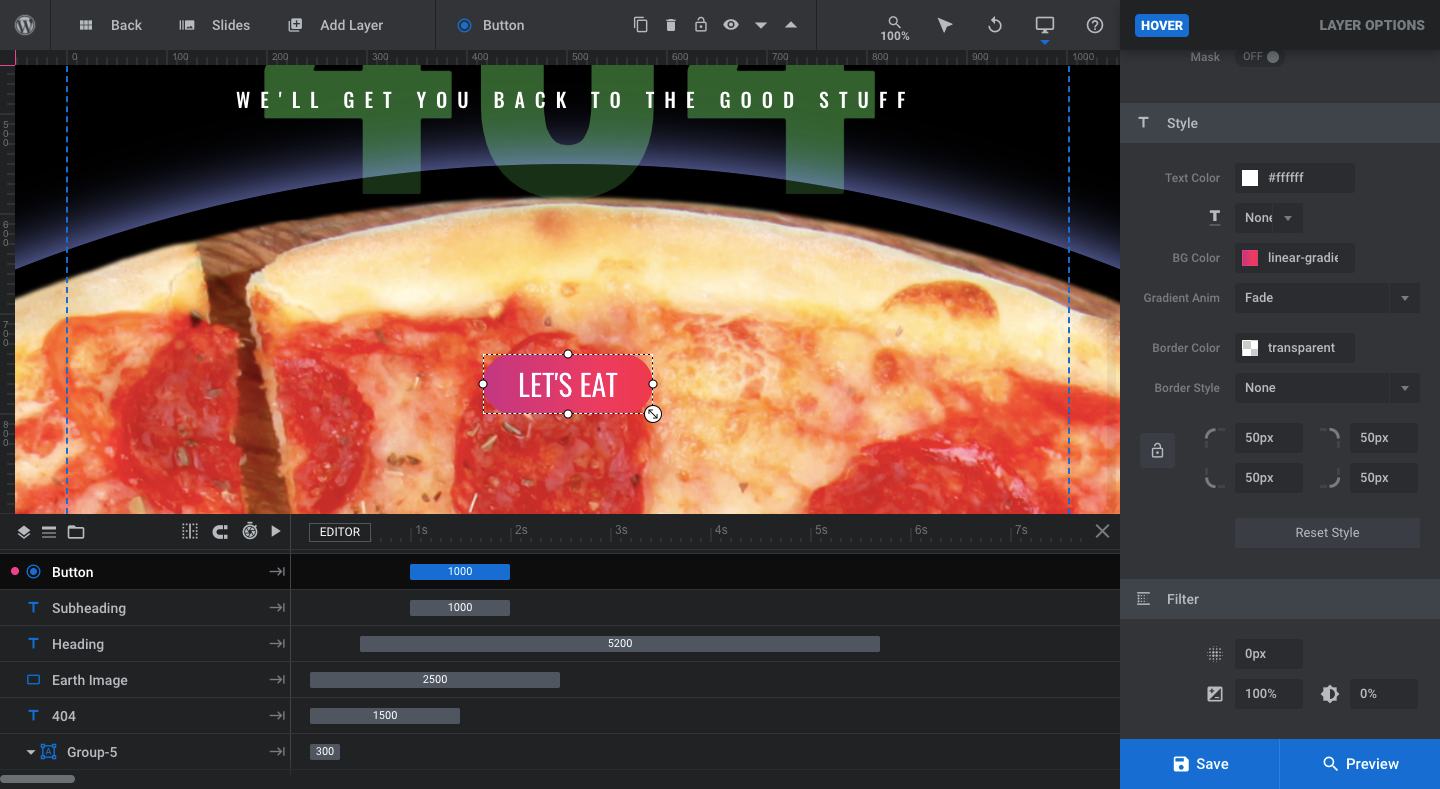Click the layers stack icon in timeline
The width and height of the screenshot is (1440, 789).
24,532
